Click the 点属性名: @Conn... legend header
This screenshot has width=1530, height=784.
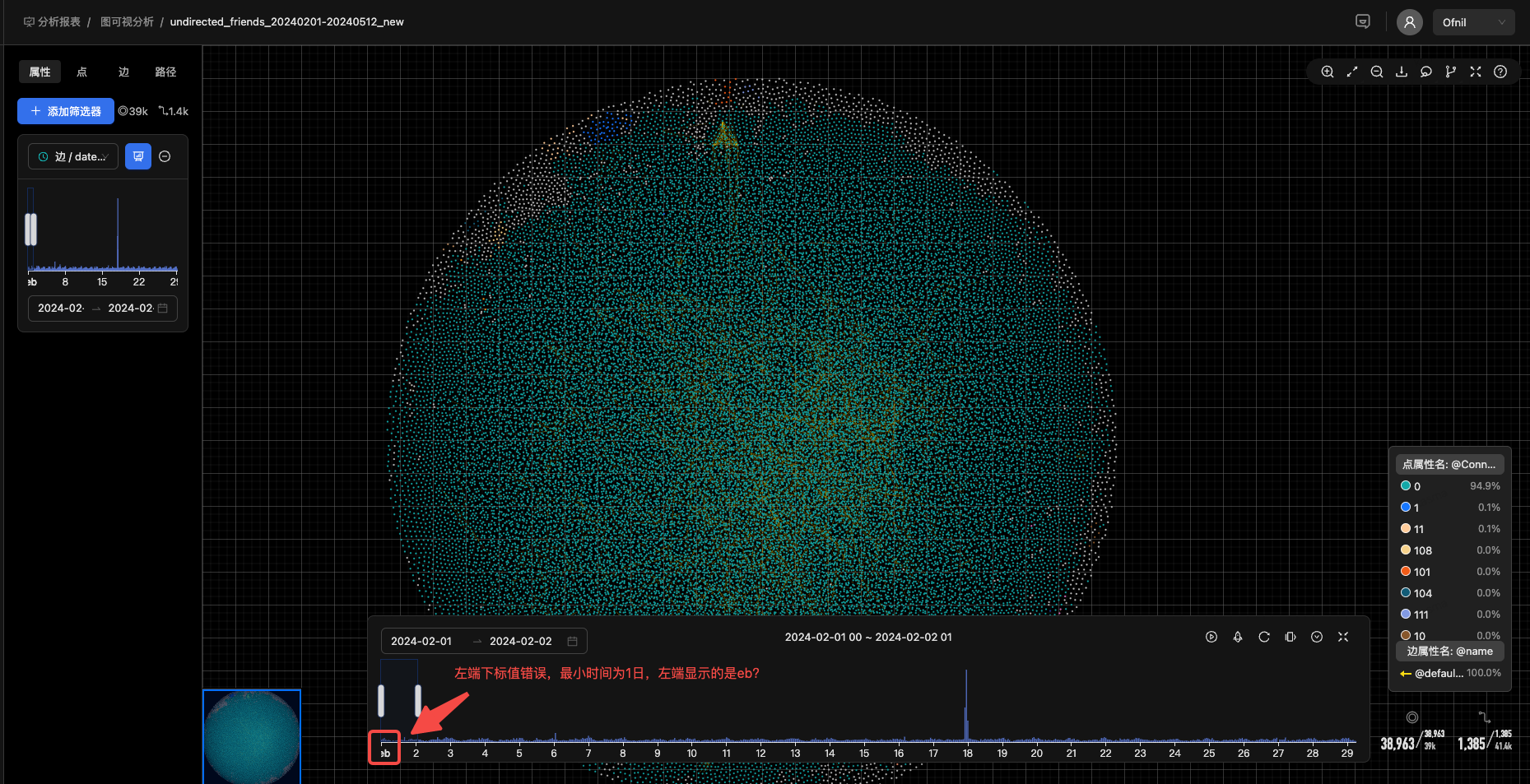[x=1449, y=464]
